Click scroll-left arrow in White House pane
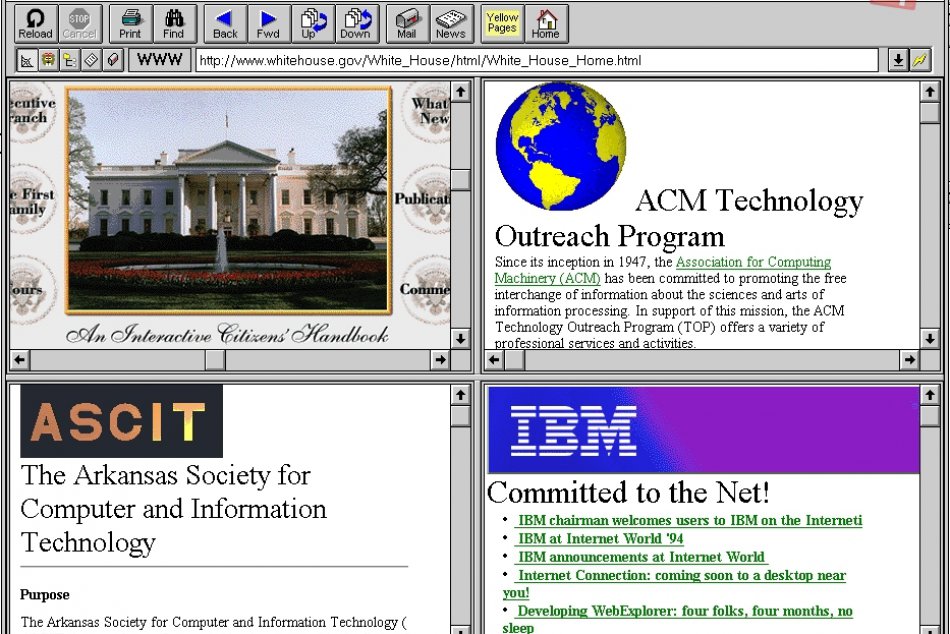 tap(19, 360)
